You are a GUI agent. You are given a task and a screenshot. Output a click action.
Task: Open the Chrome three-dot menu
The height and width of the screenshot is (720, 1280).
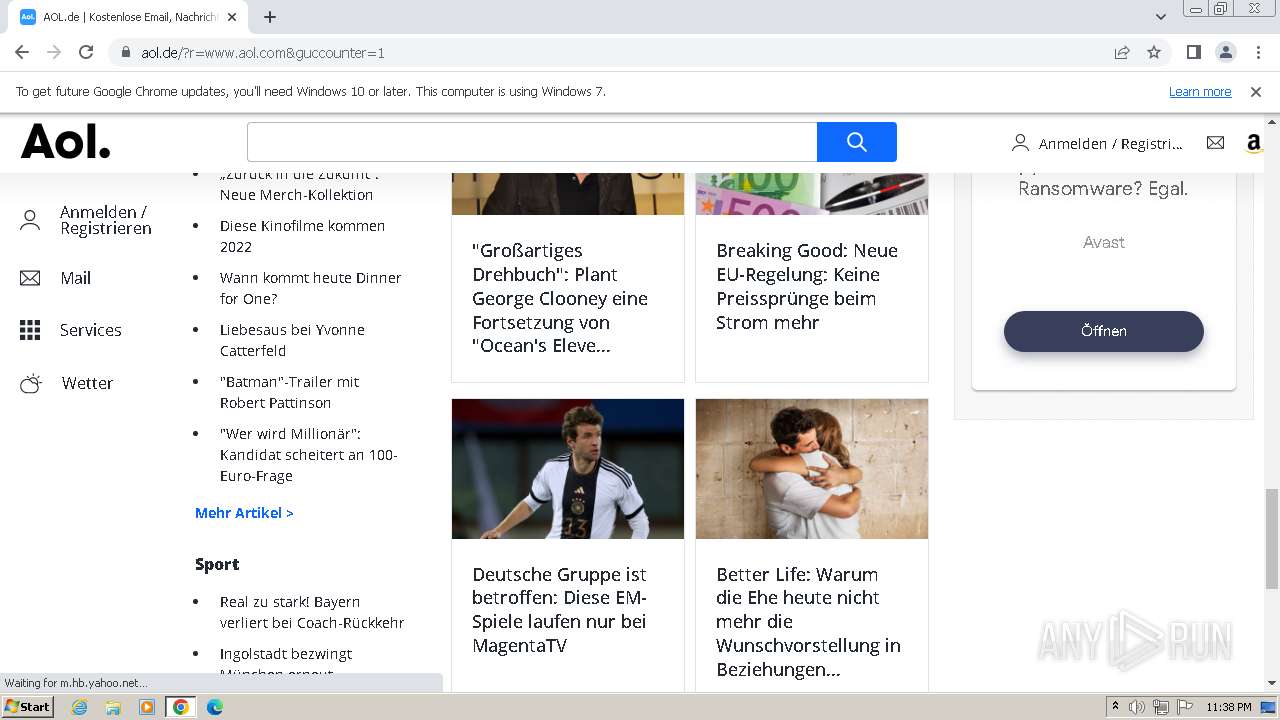click(1258, 52)
